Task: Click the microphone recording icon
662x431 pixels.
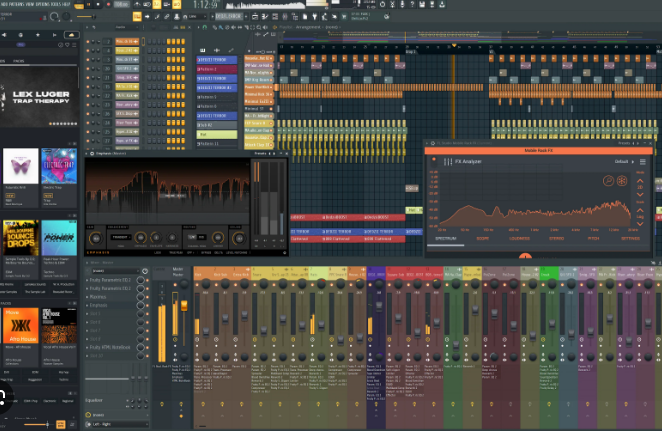Action: [402, 4]
